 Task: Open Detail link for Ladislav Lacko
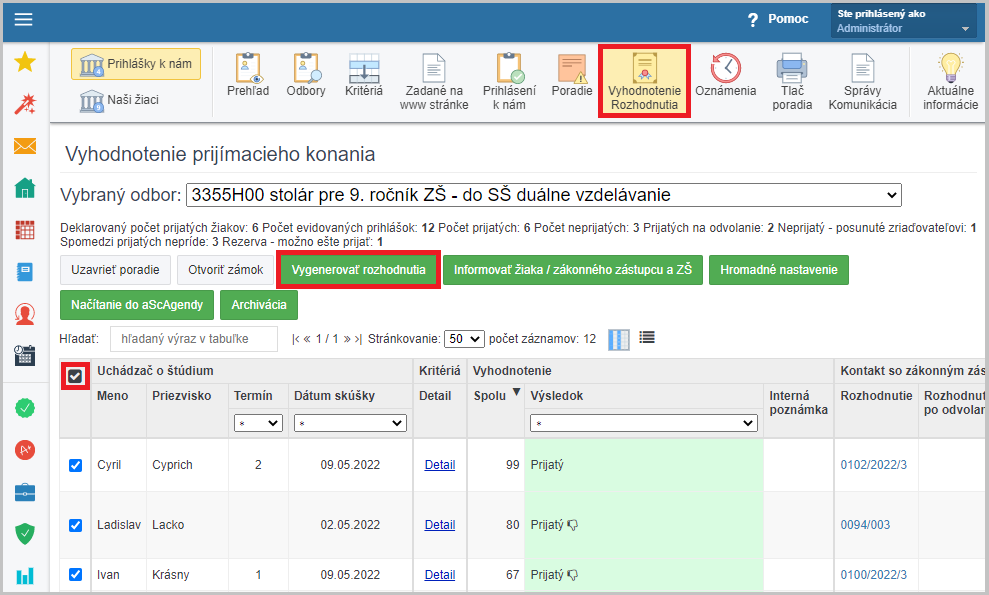[440, 525]
